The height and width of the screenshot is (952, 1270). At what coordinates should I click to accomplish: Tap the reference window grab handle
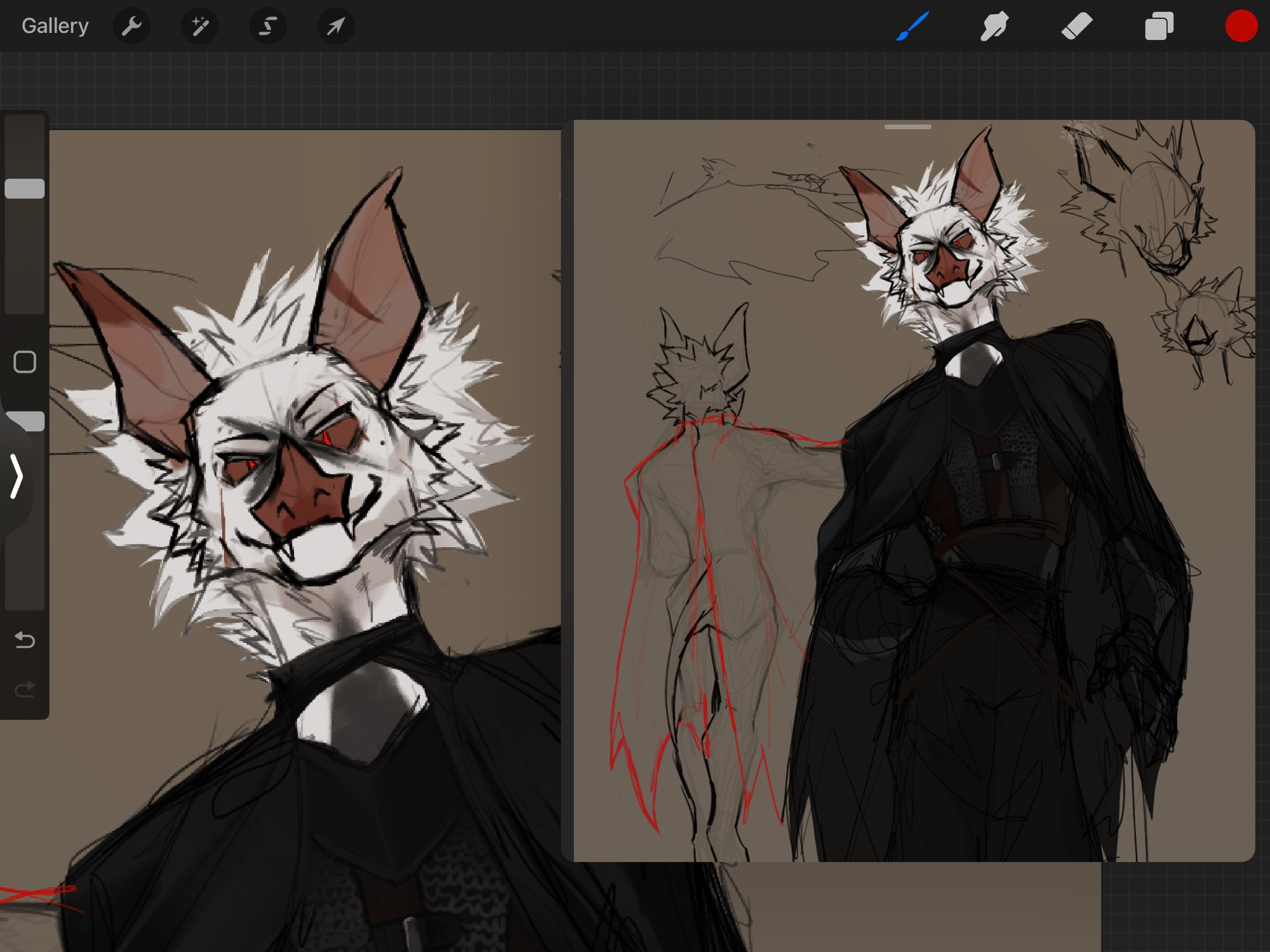point(908,127)
